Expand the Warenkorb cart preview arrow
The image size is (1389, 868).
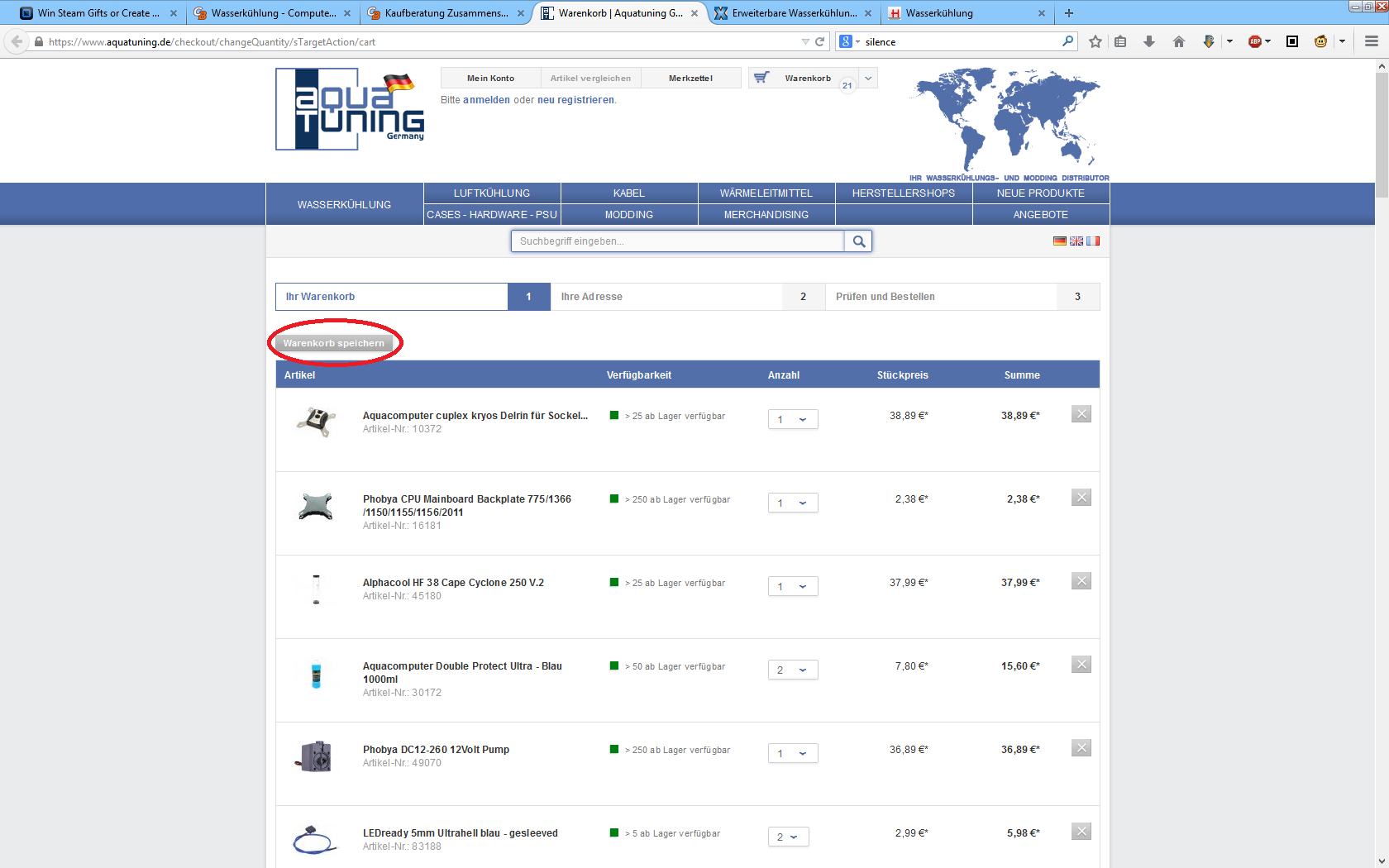pyautogui.click(x=868, y=79)
